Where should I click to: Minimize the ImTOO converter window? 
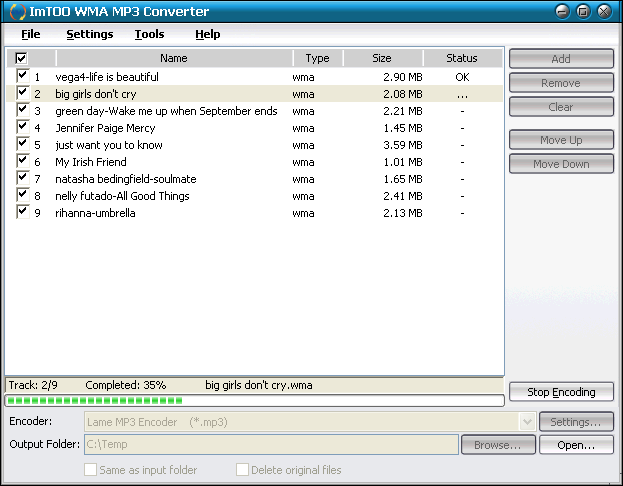[x=562, y=11]
